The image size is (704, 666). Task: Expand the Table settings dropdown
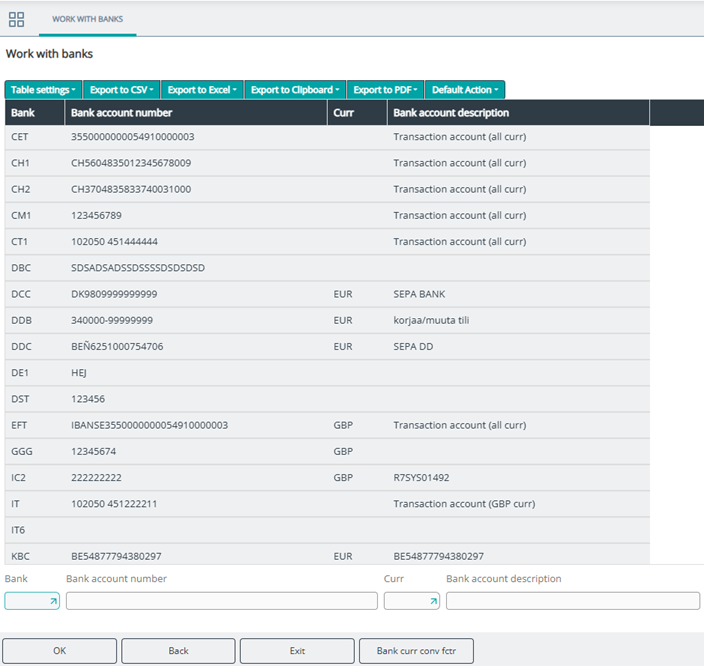[x=43, y=90]
